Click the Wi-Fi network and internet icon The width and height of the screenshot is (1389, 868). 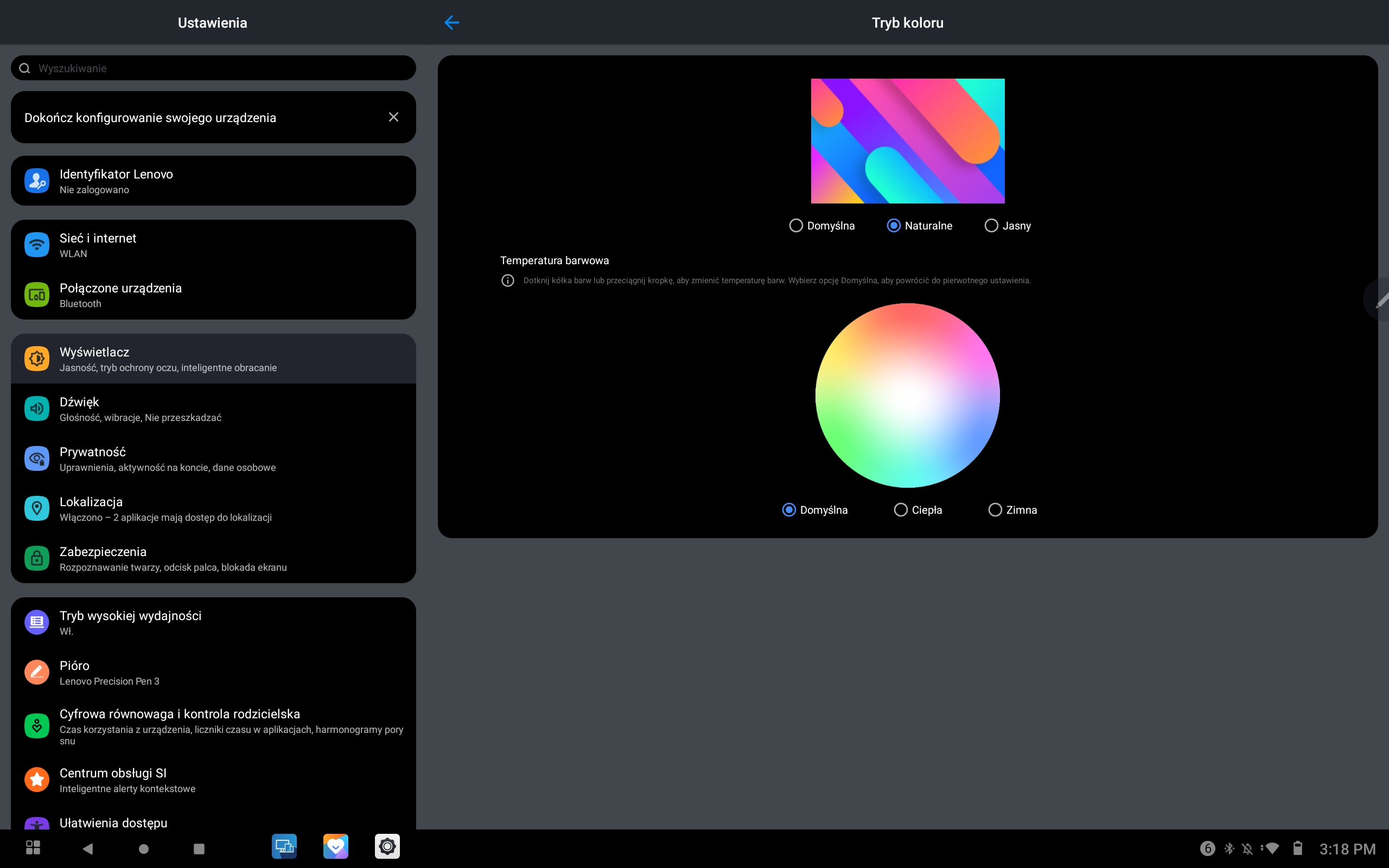37,245
